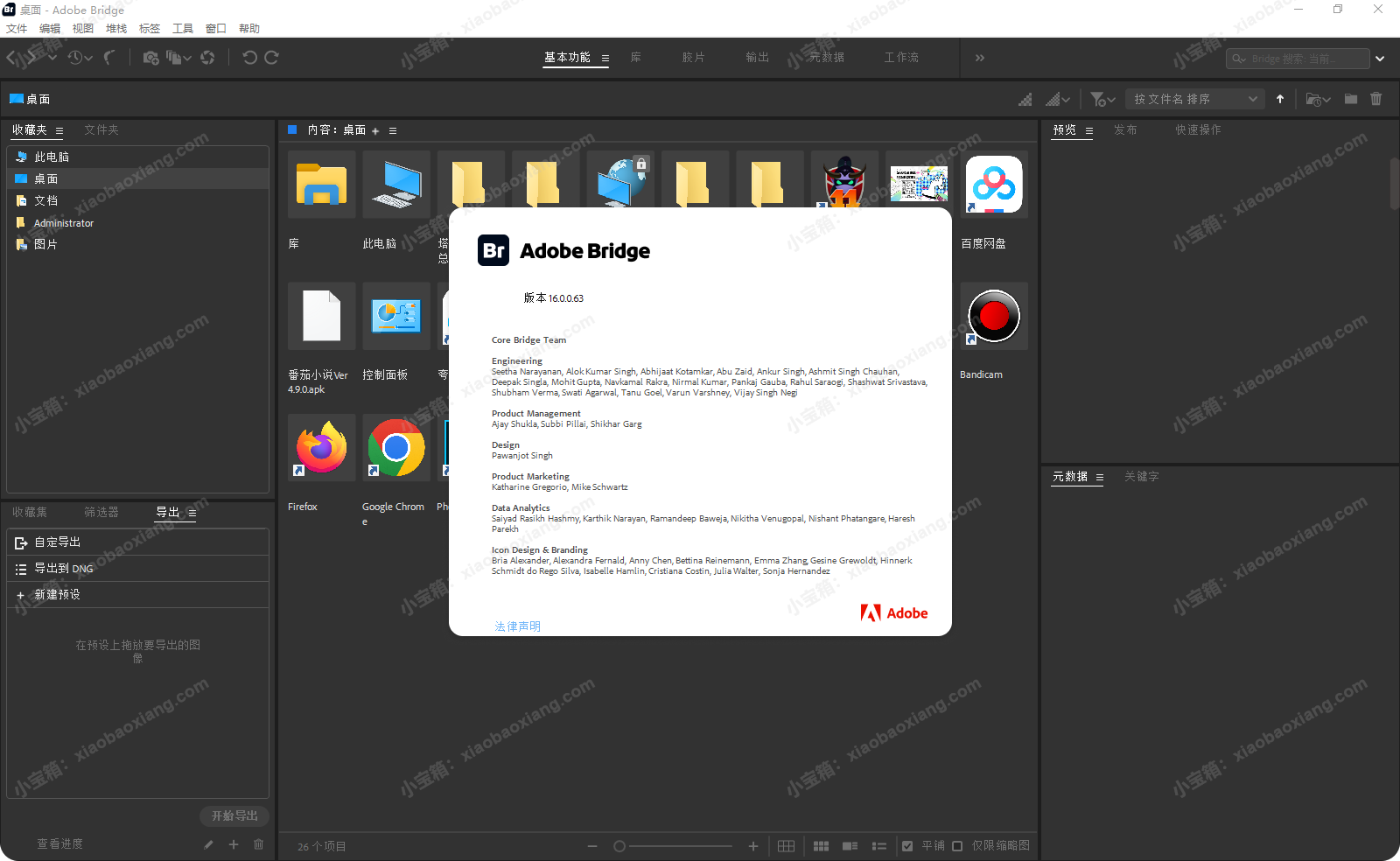Switch to the 元数据 workspace tab
The height and width of the screenshot is (861, 1400).
826,58
